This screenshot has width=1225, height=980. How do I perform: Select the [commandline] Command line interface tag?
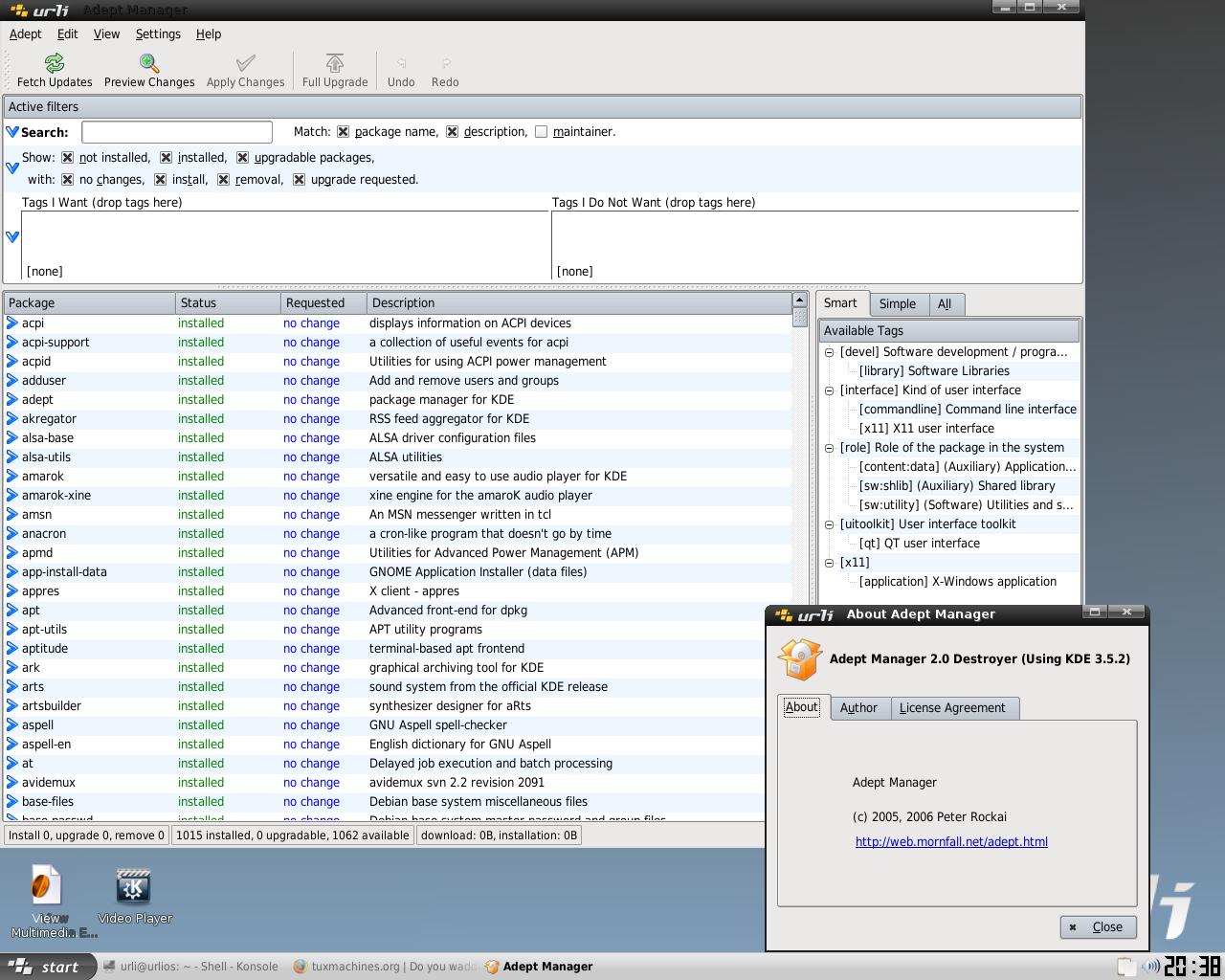point(968,410)
